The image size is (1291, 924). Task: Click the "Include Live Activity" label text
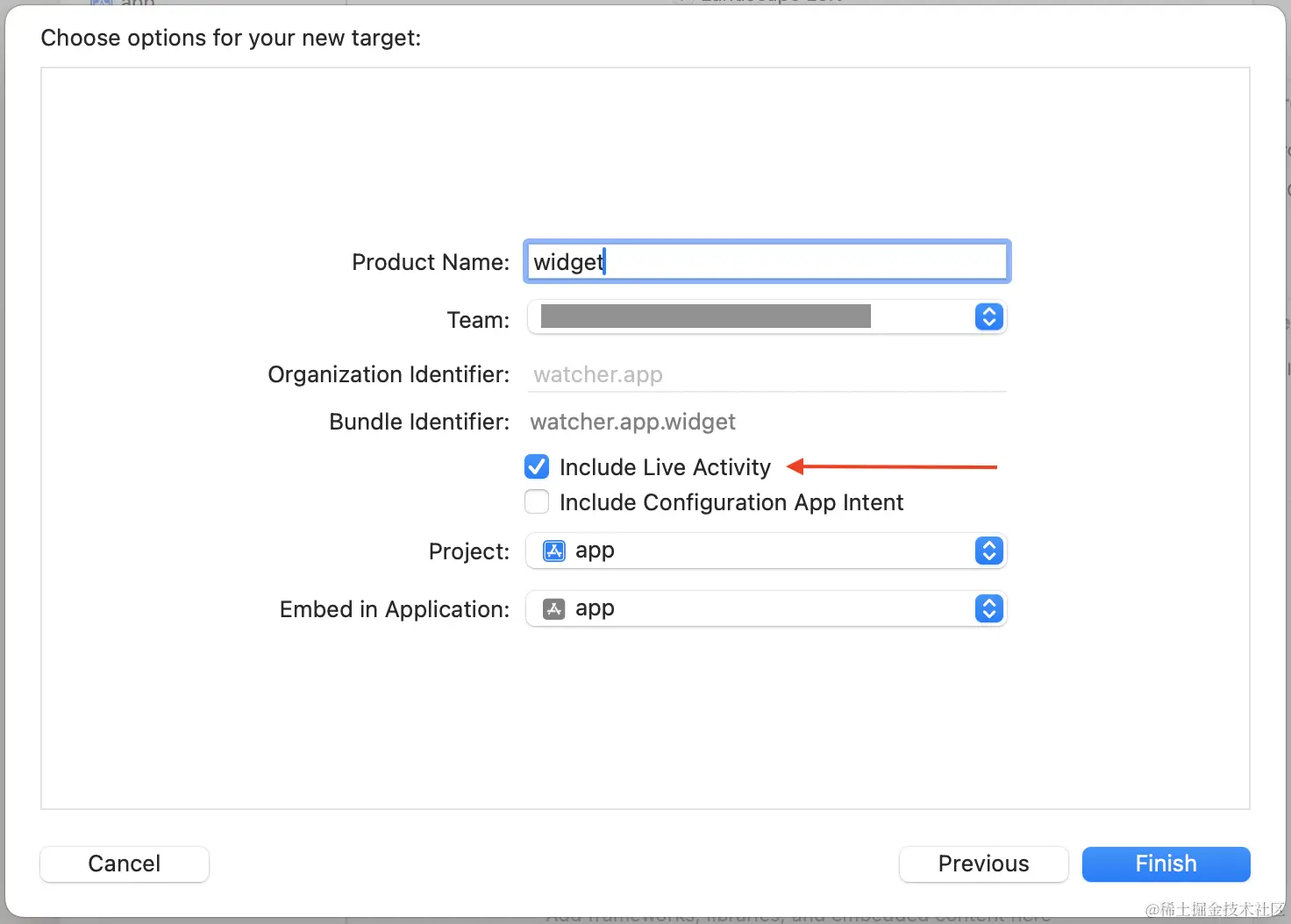pyautogui.click(x=665, y=467)
